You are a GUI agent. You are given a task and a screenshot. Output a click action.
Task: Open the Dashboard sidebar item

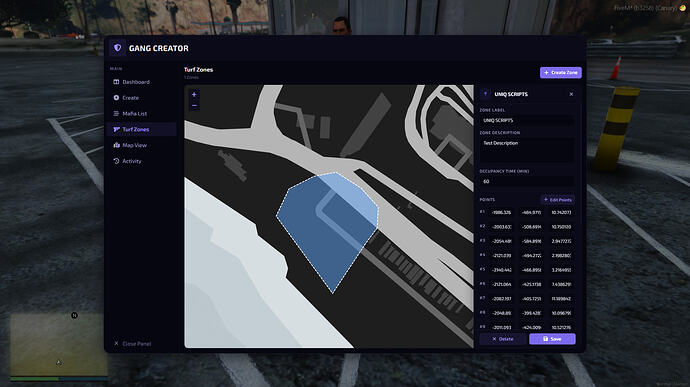(141, 82)
